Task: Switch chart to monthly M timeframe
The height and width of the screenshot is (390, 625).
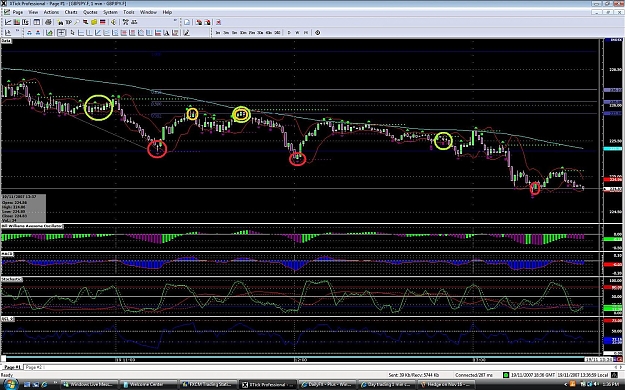Action: (x=306, y=33)
